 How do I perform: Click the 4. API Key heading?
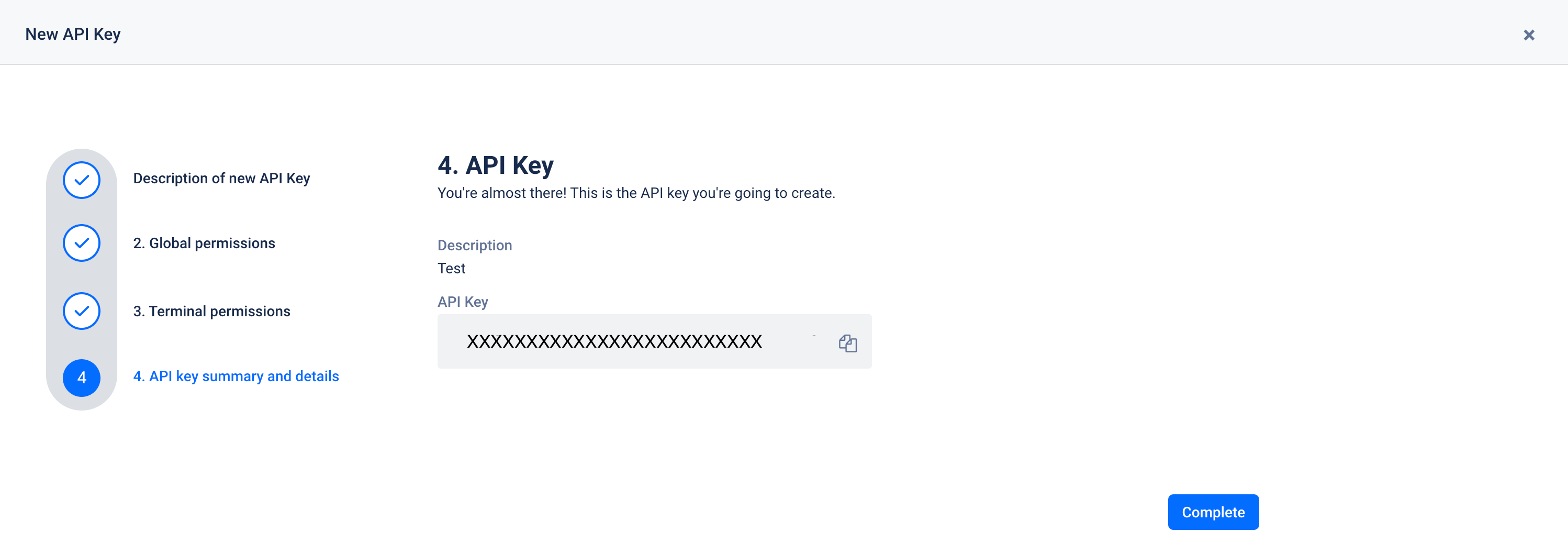click(496, 165)
